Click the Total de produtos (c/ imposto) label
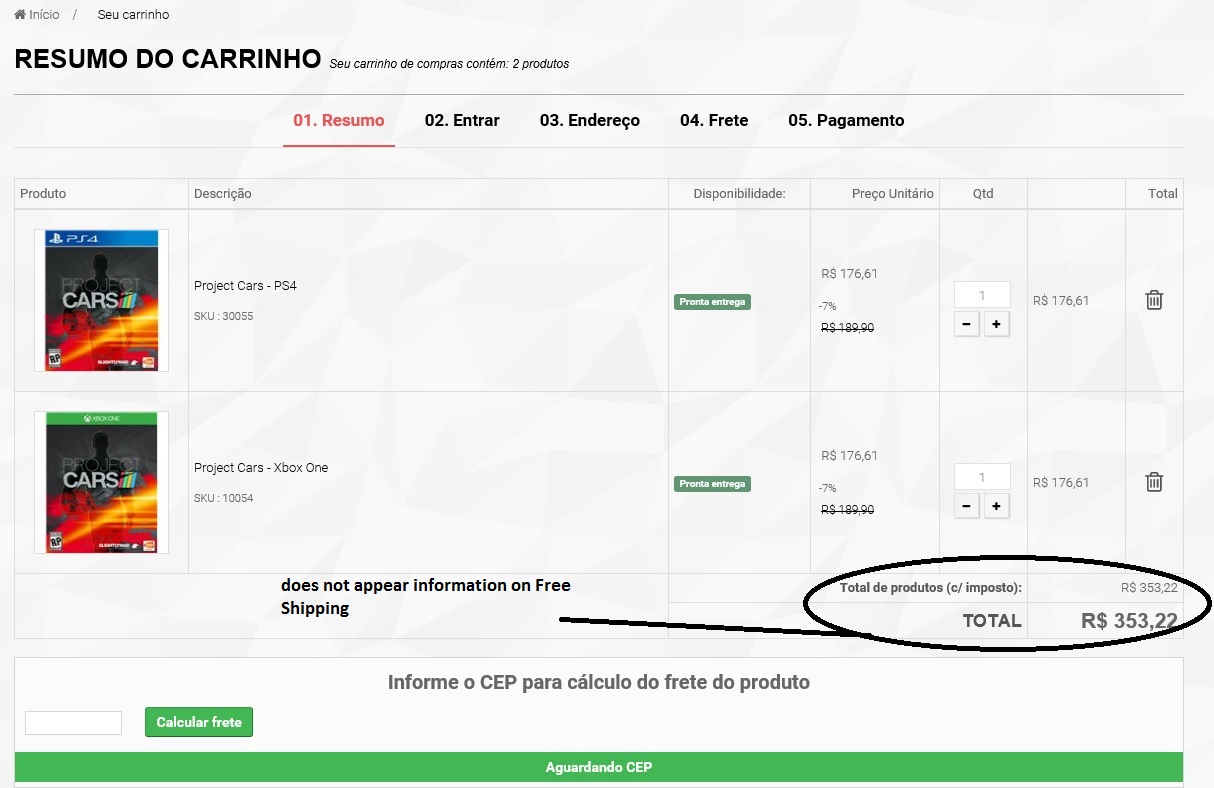This screenshot has width=1214, height=788. 930,588
